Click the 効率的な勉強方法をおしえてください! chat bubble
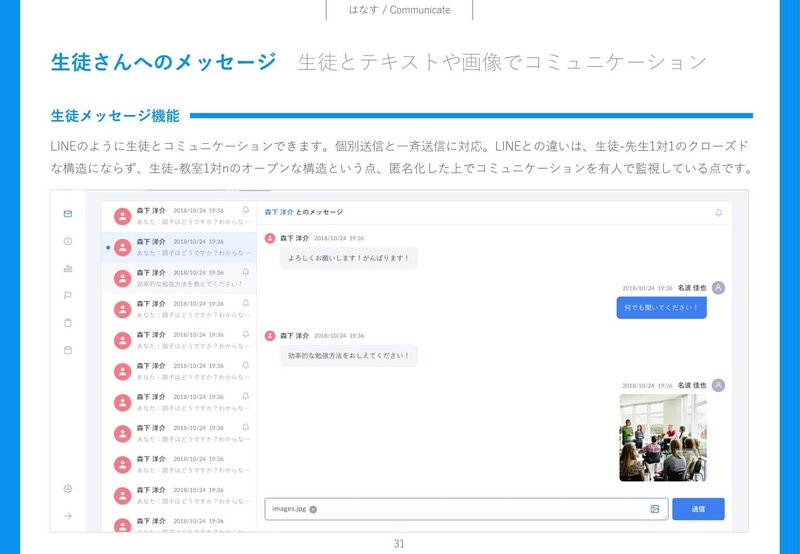Screen dimensions: 800x554 (x=348, y=356)
